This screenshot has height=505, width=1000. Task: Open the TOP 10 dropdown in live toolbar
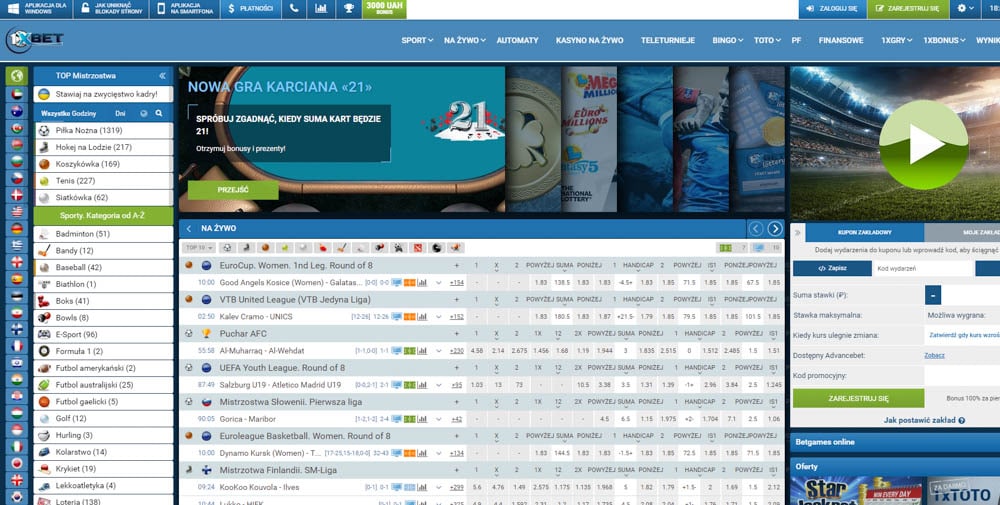pyautogui.click(x=198, y=247)
